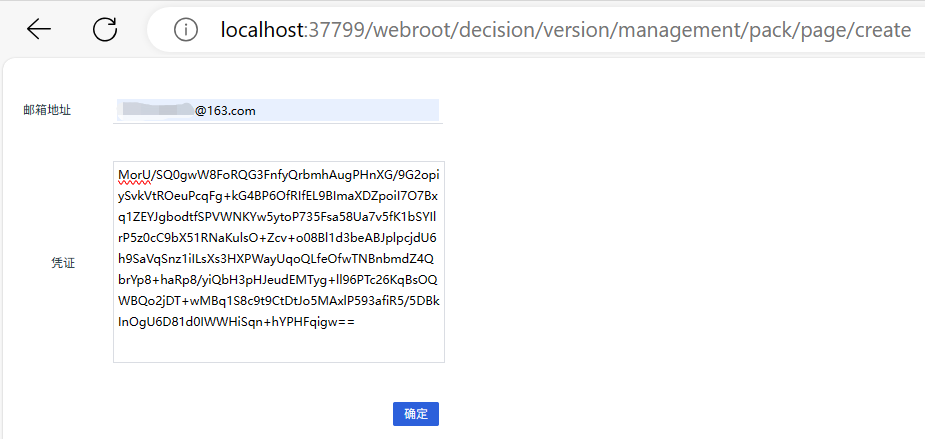
Task: Click credential line starting with WBQo2jDT+wMBq1S8c9t9
Action: pos(278,301)
